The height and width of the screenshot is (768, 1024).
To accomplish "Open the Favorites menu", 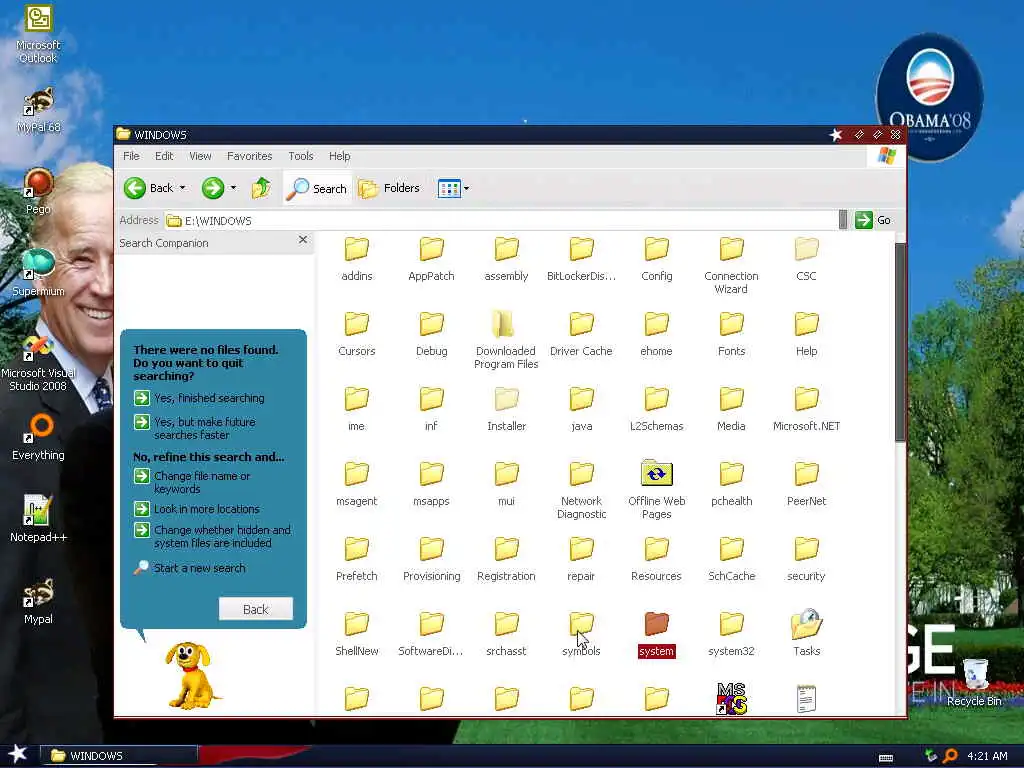I will pyautogui.click(x=249, y=156).
